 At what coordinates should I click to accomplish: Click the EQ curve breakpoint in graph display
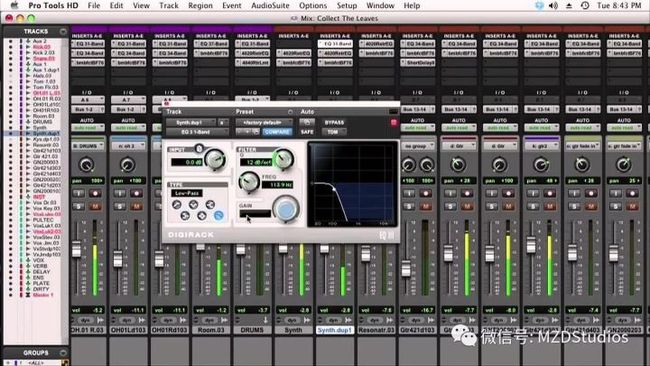coord(334,189)
